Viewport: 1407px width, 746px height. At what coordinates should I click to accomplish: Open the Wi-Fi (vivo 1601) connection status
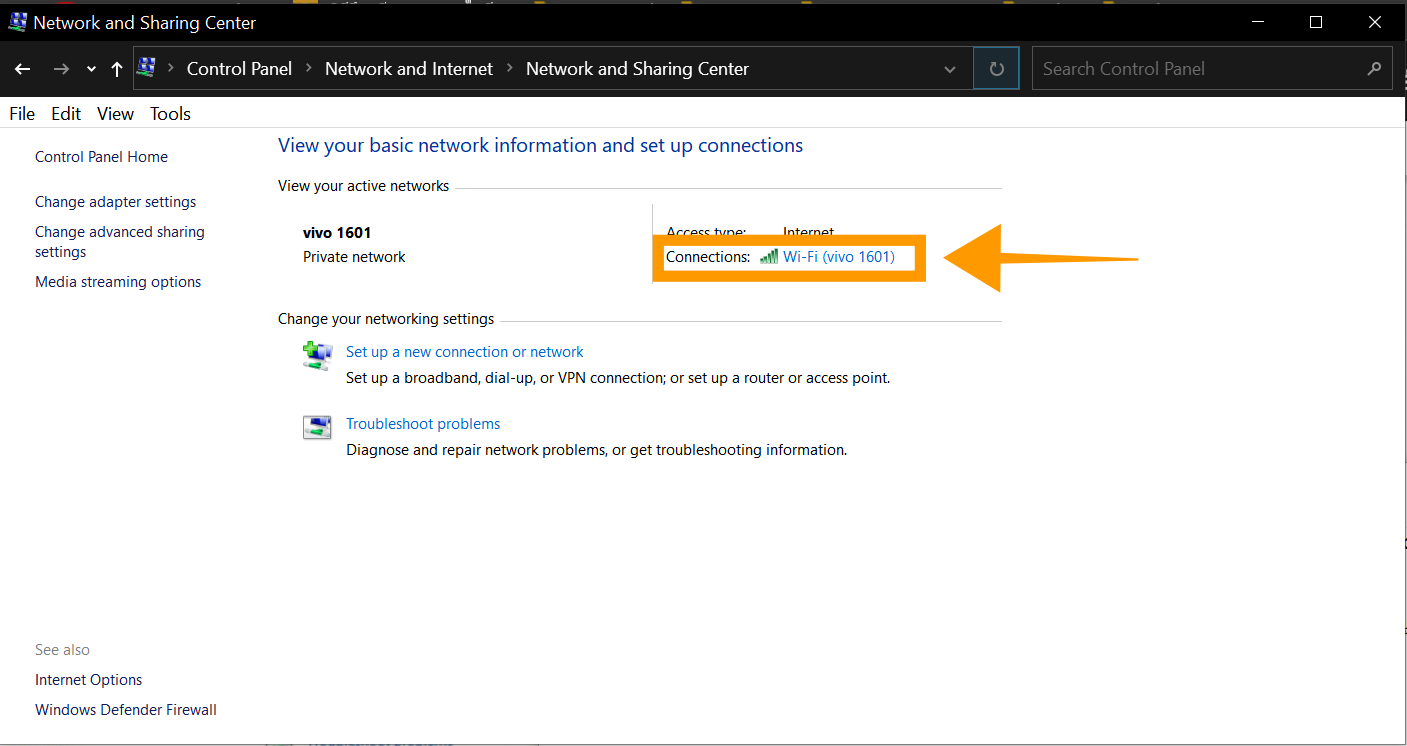[838, 257]
